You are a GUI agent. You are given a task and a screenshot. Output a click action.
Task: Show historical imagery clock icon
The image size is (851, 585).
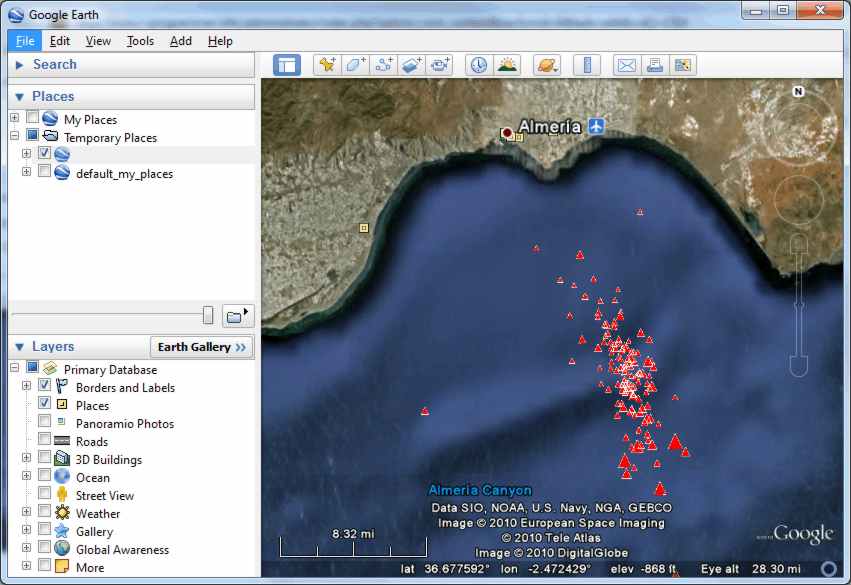tap(479, 65)
